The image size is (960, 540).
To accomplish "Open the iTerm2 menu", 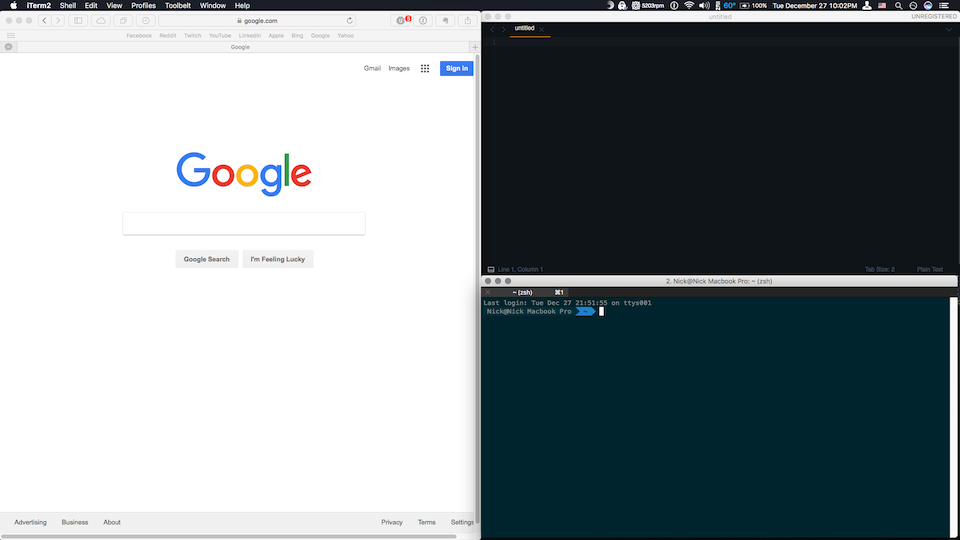I will pos(39,6).
